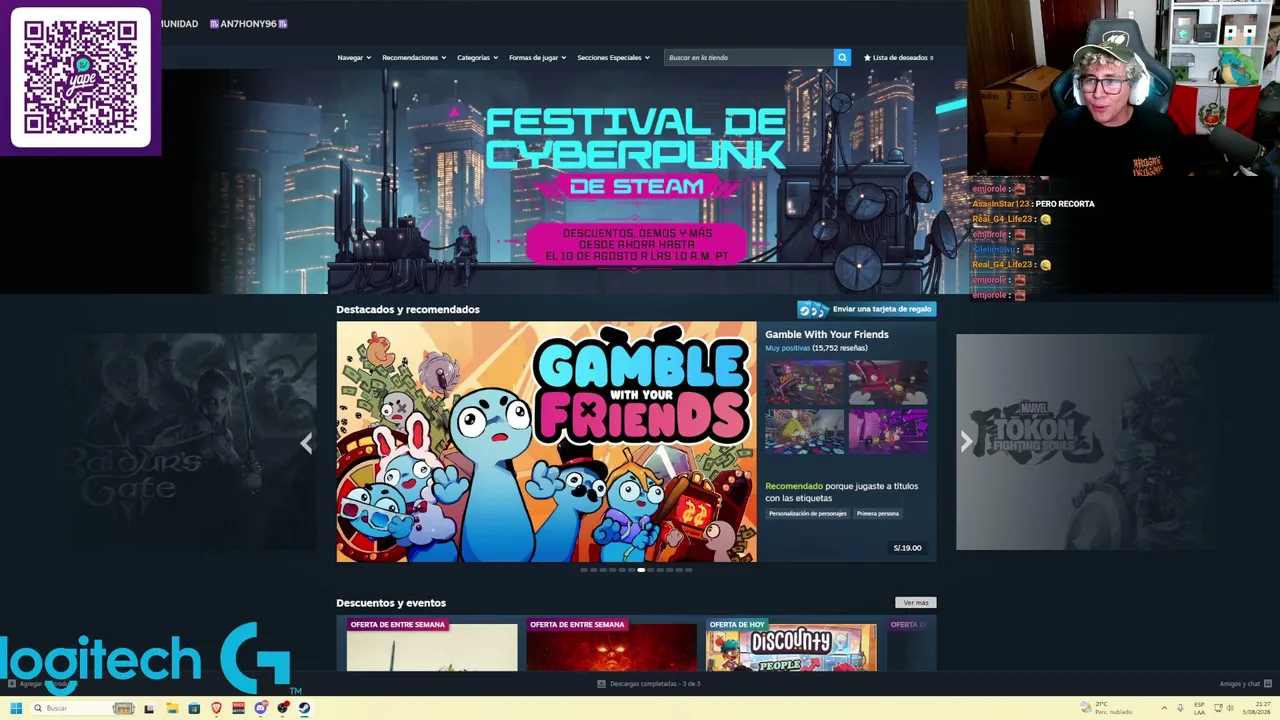Screen dimensions: 1280x720
Task: Open the Windows Start menu
Action: [16, 708]
